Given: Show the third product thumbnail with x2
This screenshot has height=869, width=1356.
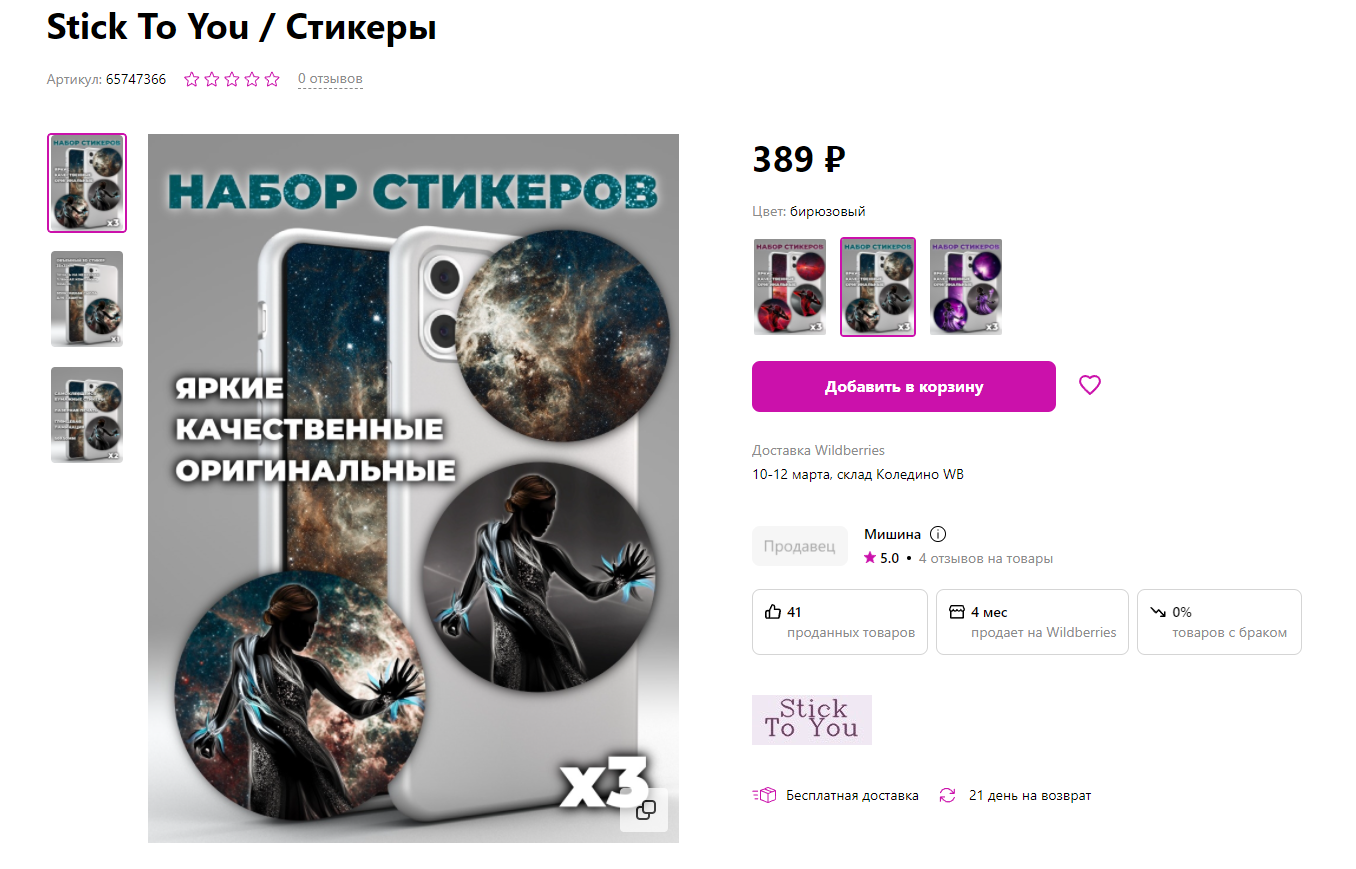Looking at the screenshot, I should [x=87, y=415].
